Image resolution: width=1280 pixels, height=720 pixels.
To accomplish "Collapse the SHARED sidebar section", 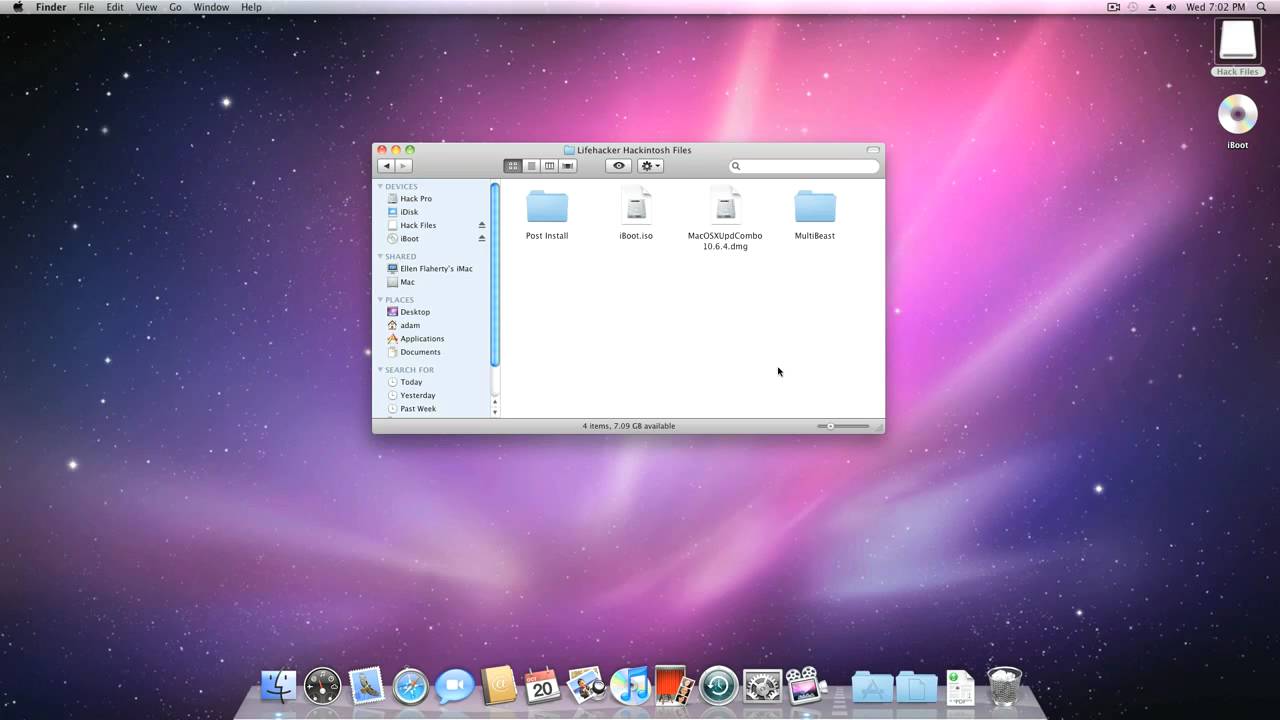I will (380, 256).
